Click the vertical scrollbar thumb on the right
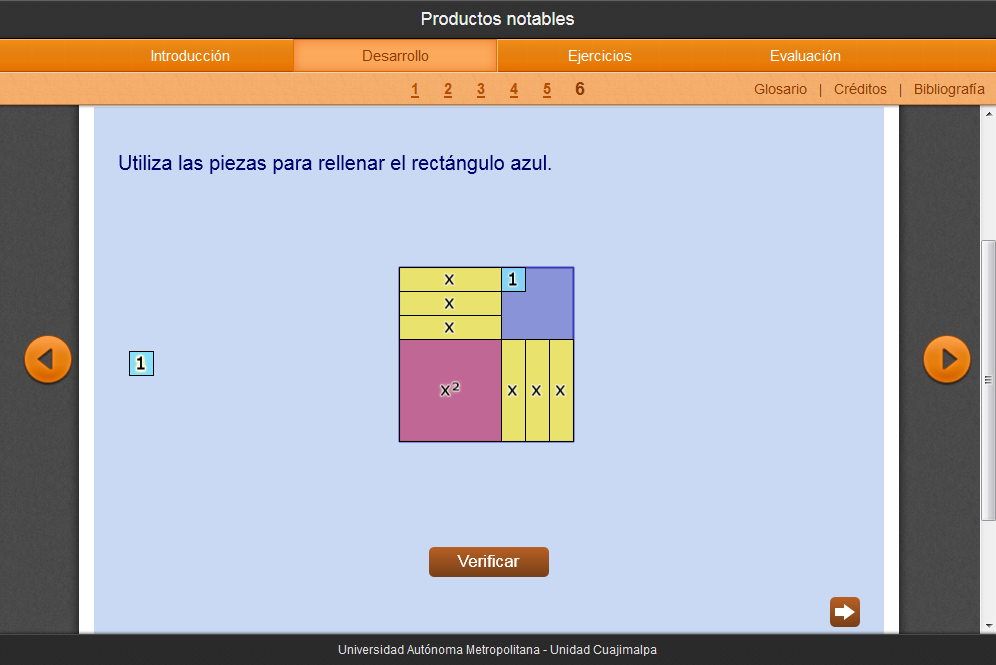 click(x=988, y=380)
